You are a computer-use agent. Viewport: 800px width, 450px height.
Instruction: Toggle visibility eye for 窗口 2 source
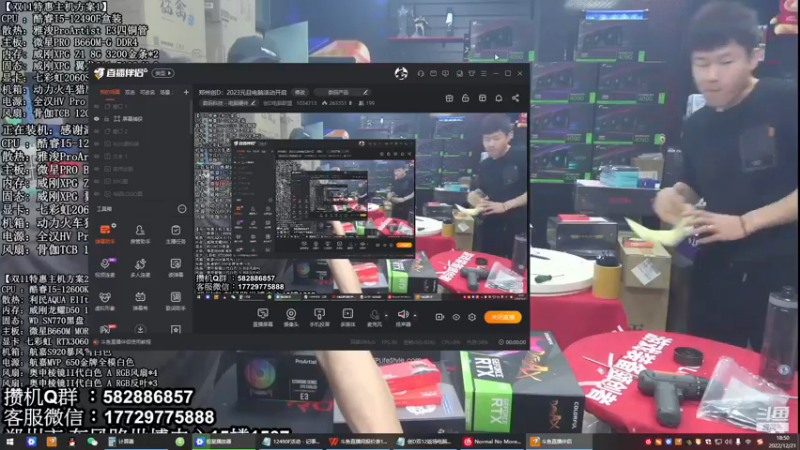point(96,131)
